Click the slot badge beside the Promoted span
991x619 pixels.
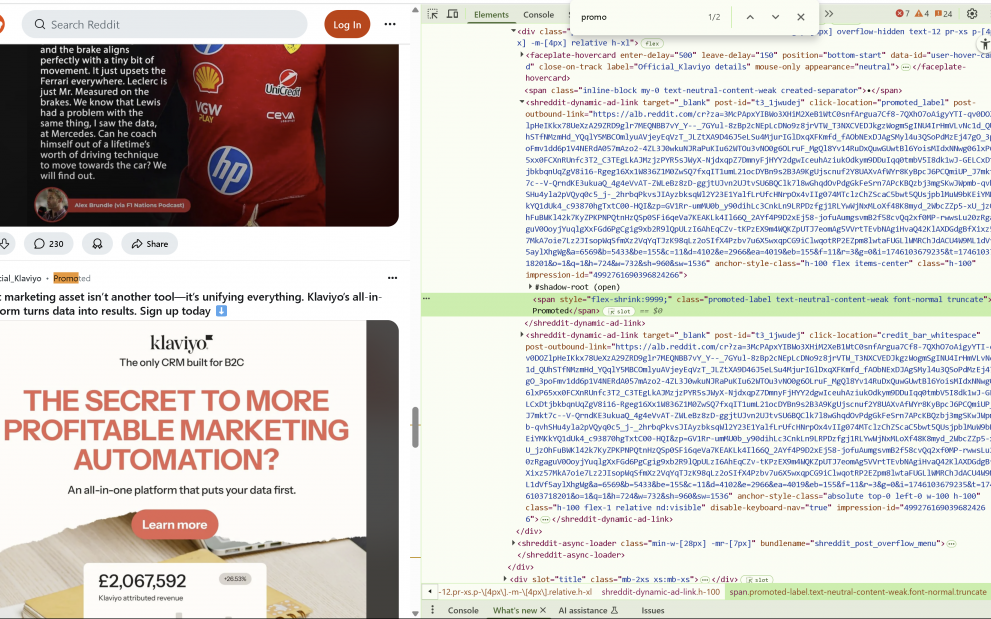(620, 311)
